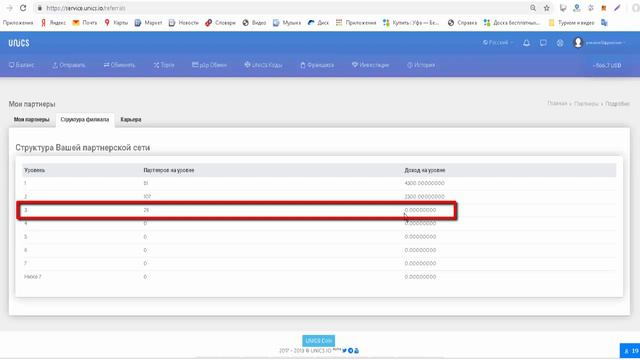The image size is (640, 360).
Task: Open the Почта bookmark
Action: point(85,23)
